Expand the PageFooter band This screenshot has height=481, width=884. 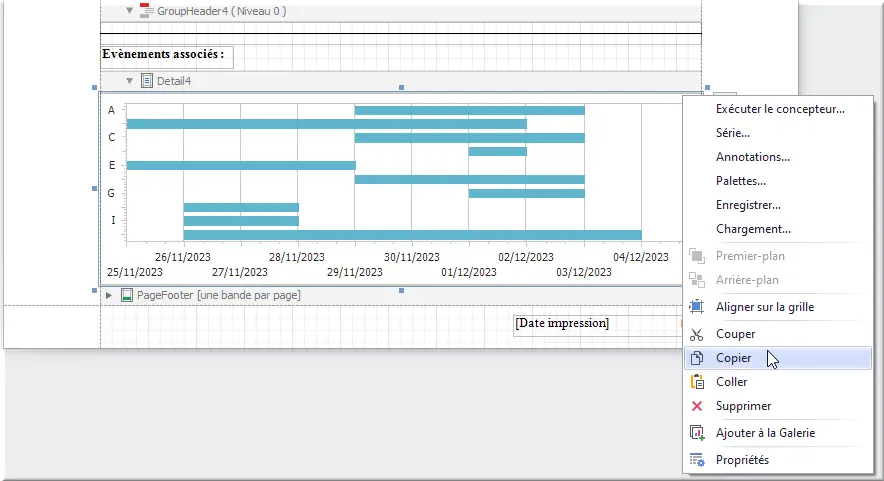pyautogui.click(x=109, y=295)
